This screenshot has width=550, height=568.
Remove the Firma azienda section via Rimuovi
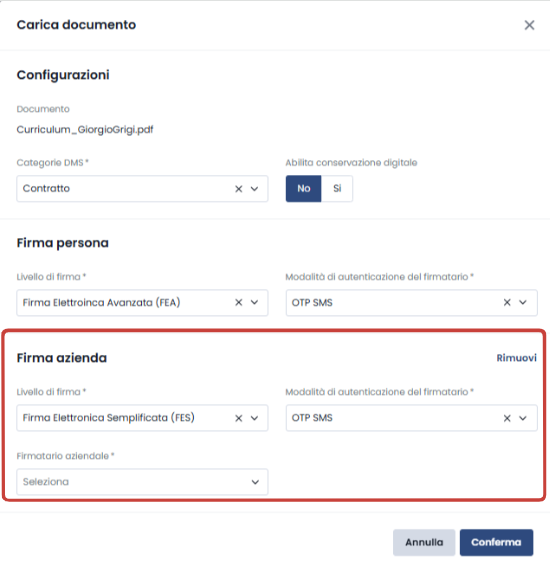pyautogui.click(x=516, y=358)
